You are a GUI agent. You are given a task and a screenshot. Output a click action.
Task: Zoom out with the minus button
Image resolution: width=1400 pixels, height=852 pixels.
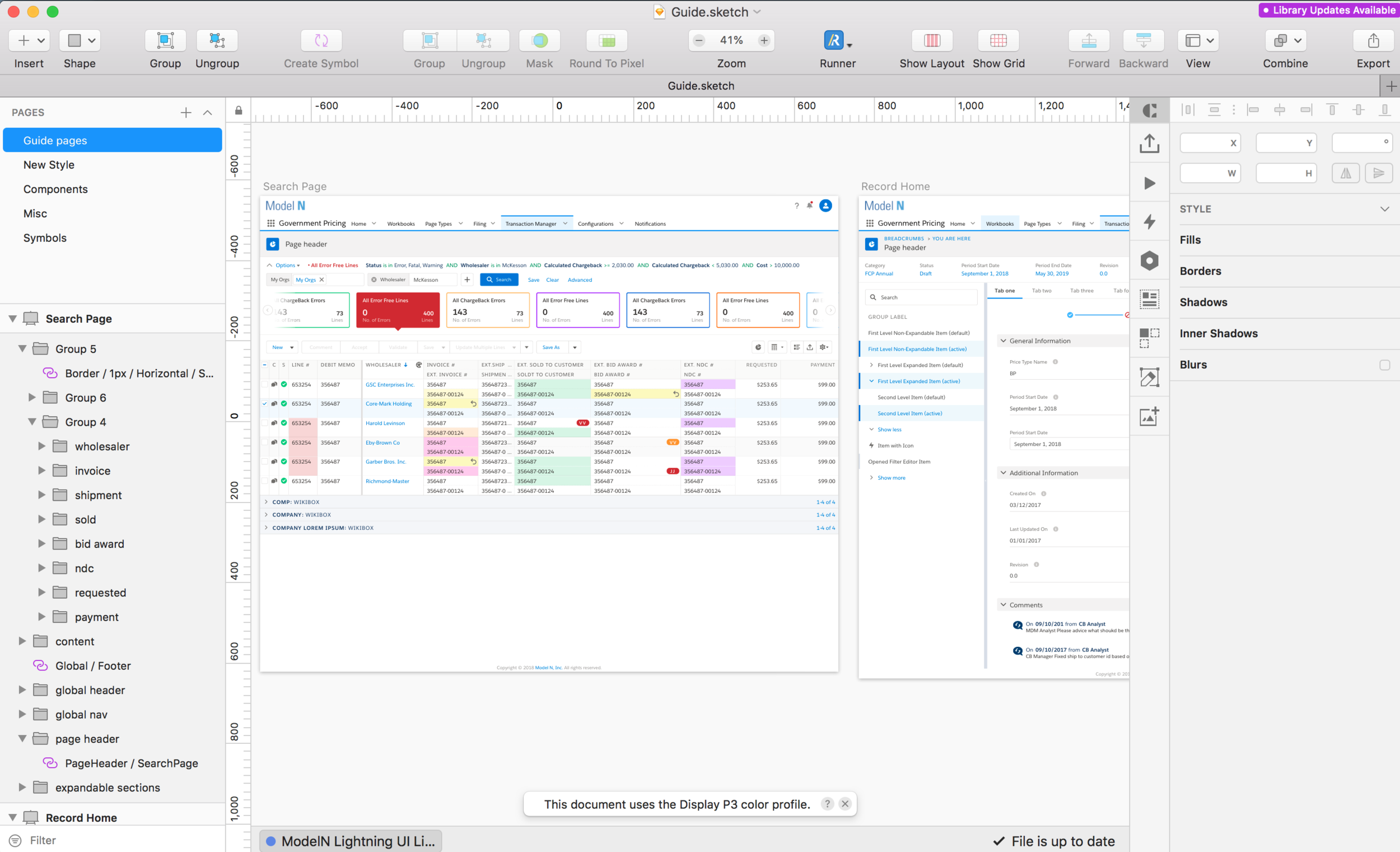click(699, 40)
